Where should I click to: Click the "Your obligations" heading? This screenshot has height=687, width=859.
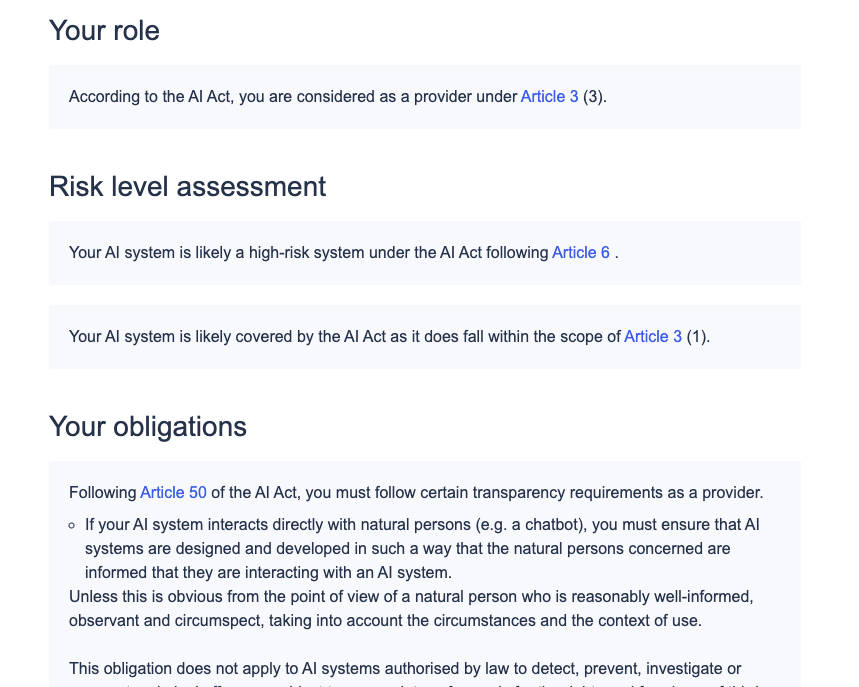[148, 426]
